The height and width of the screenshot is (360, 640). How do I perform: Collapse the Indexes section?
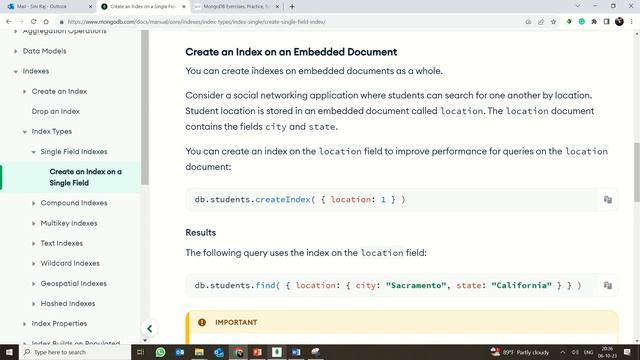[x=16, y=71]
